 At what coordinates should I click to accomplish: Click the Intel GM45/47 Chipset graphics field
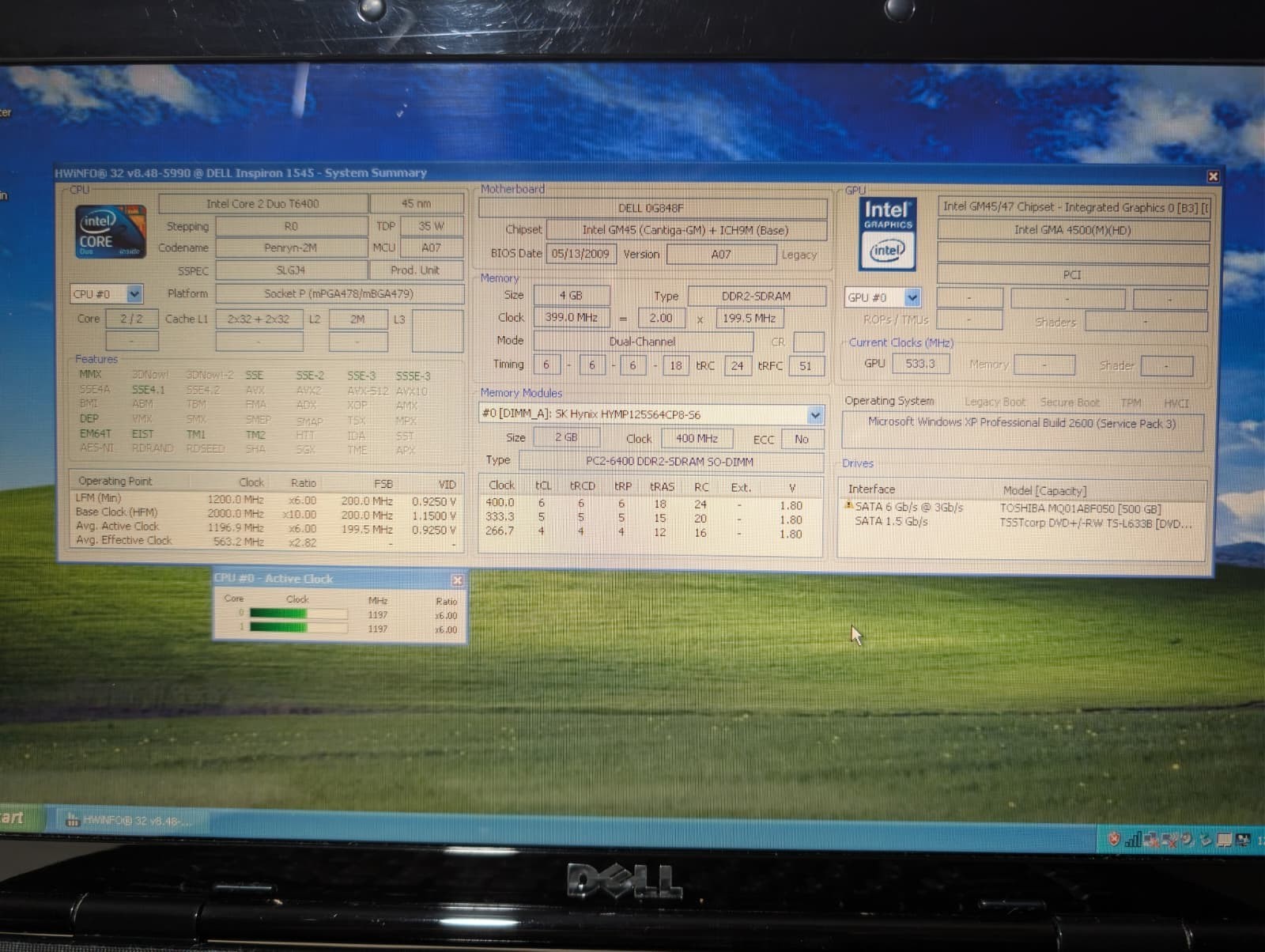[1073, 207]
